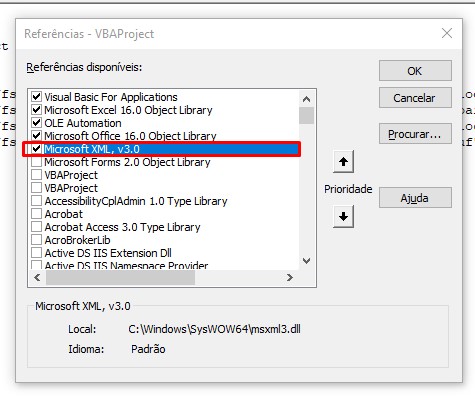Check Active DS IIS Extension Dll
475x407 pixels.
36,253
